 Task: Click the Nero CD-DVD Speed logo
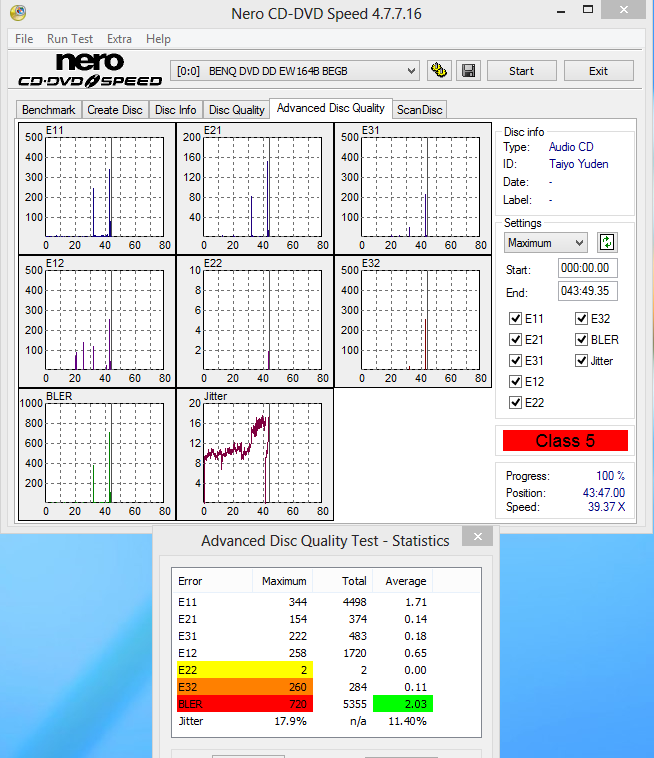90,71
